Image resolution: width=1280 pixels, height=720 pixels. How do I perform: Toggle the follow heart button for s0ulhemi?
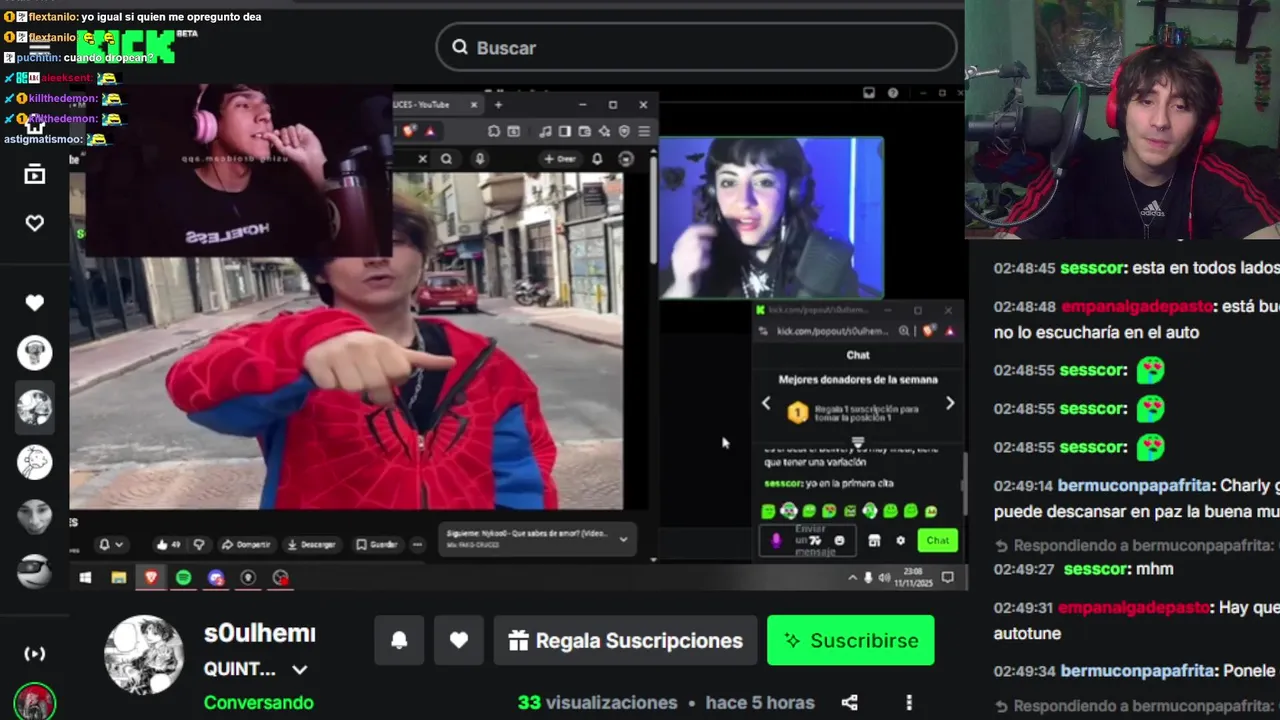459,640
